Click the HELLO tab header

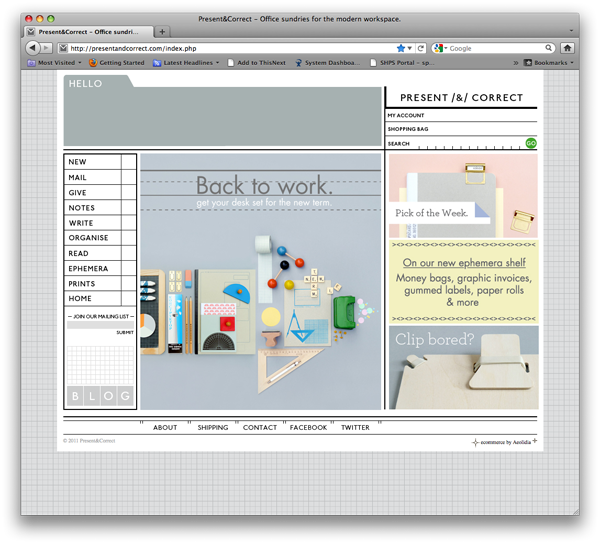click(85, 83)
